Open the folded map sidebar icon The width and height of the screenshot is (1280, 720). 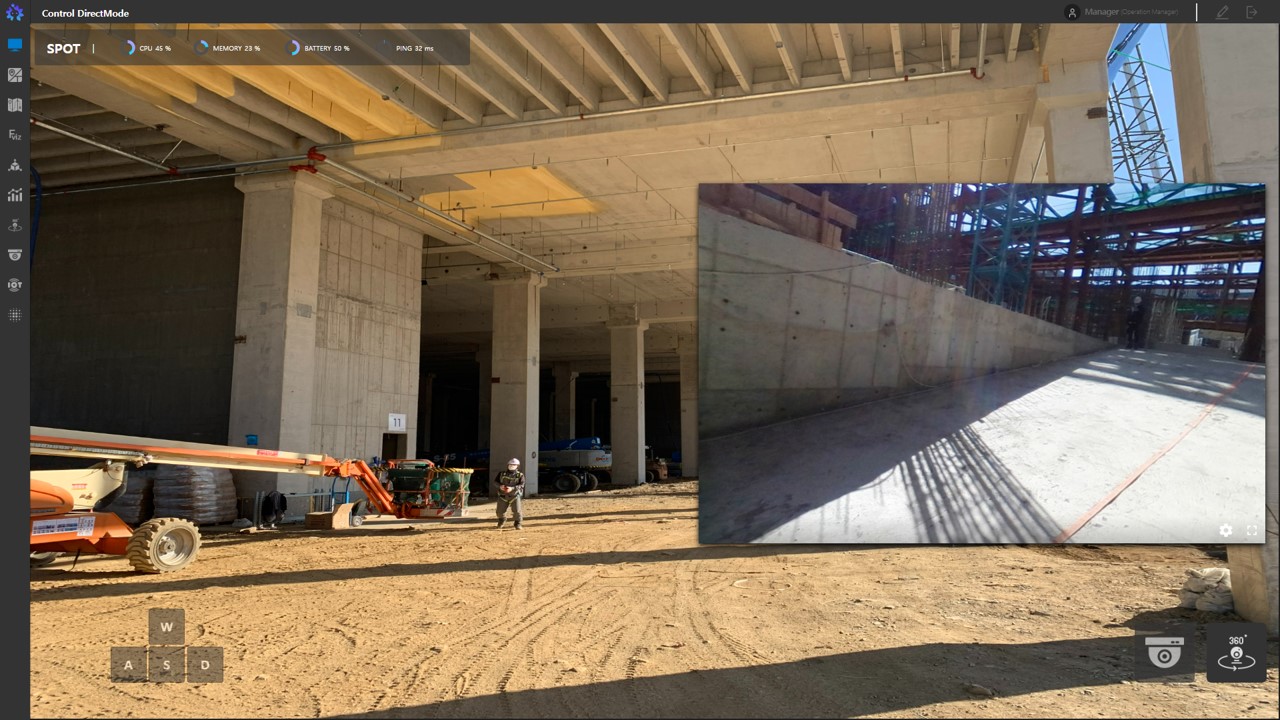tap(14, 105)
